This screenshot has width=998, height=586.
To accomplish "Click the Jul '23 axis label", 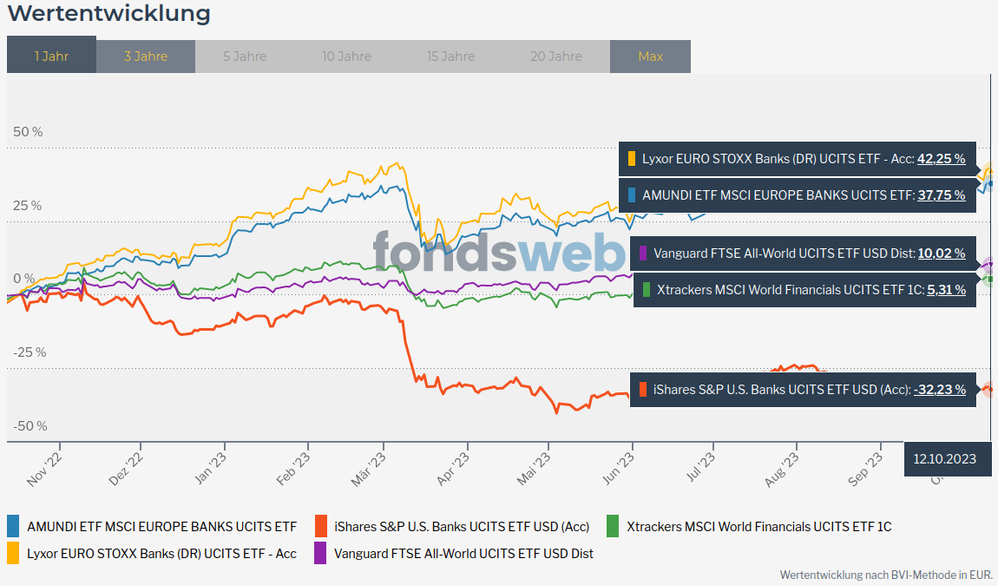I will tap(701, 468).
